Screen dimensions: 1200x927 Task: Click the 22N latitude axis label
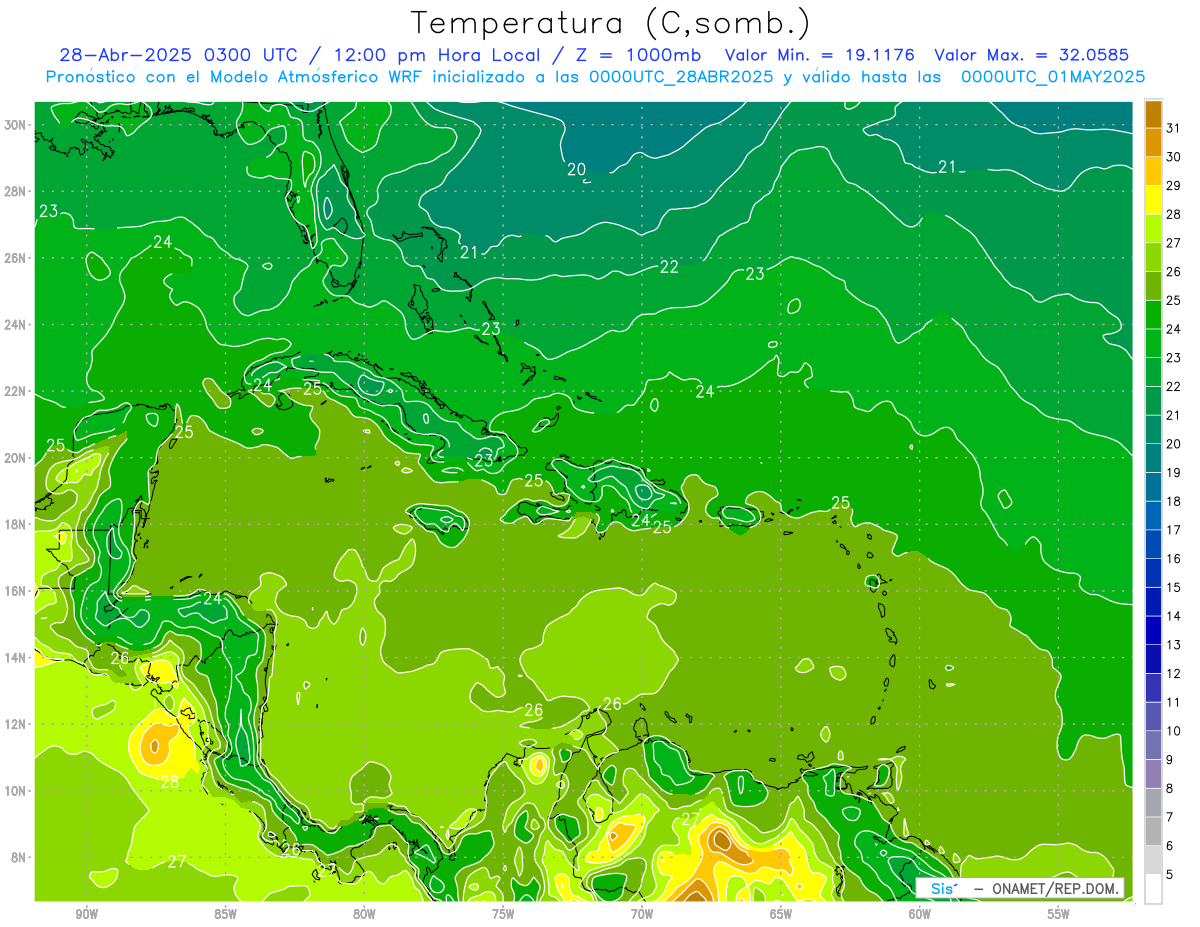(x=16, y=391)
